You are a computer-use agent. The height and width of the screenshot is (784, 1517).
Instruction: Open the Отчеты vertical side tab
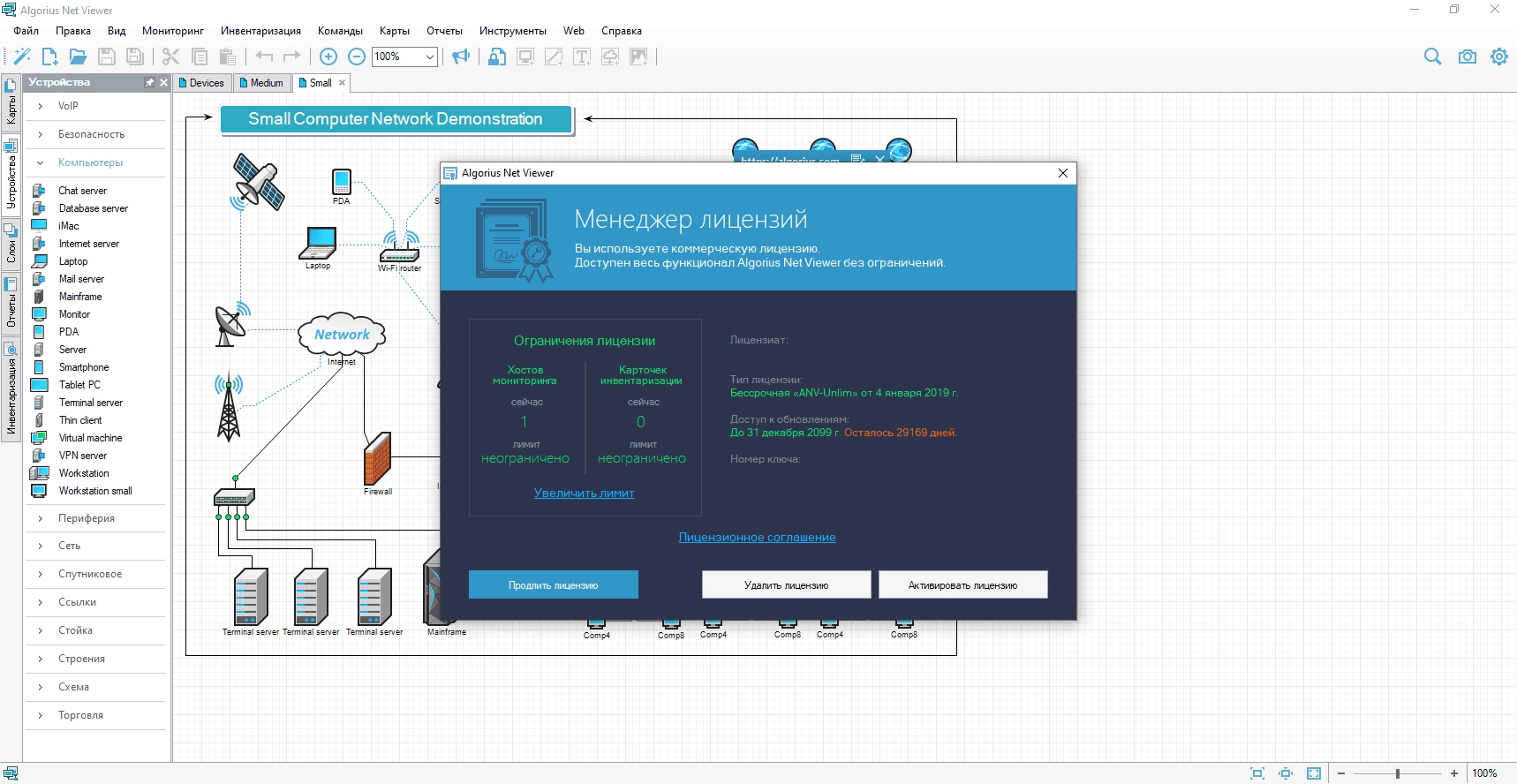coord(11,305)
